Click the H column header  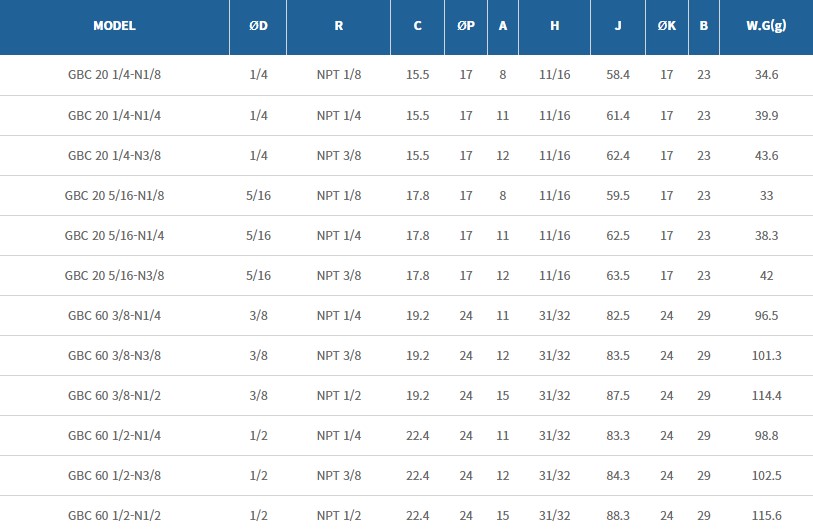pos(554,26)
